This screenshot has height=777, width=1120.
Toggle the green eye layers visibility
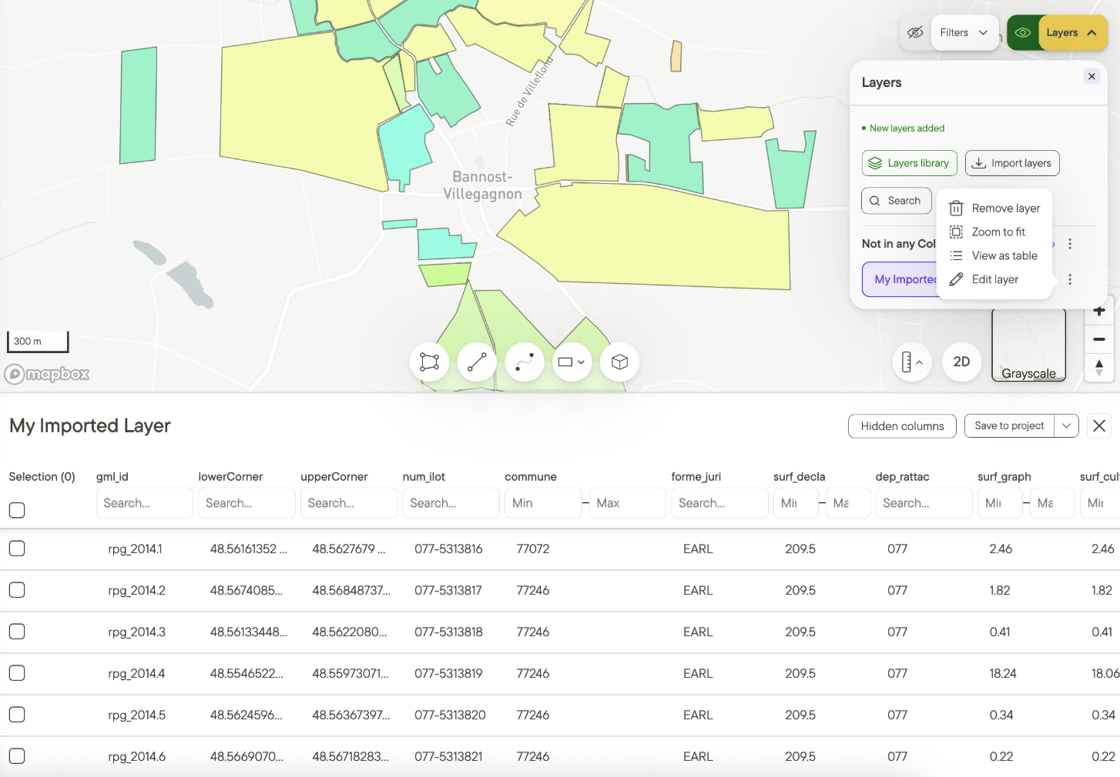pos(1023,33)
